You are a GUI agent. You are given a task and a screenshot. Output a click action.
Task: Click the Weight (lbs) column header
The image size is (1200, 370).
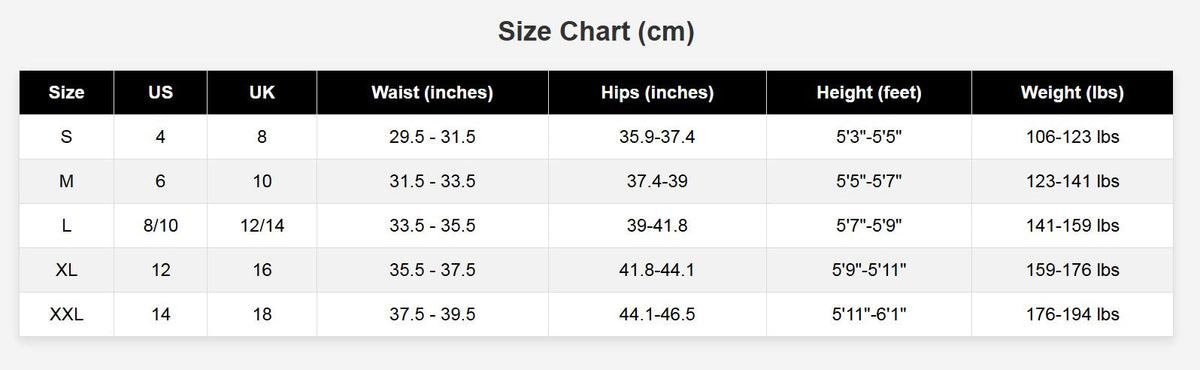coord(1072,93)
